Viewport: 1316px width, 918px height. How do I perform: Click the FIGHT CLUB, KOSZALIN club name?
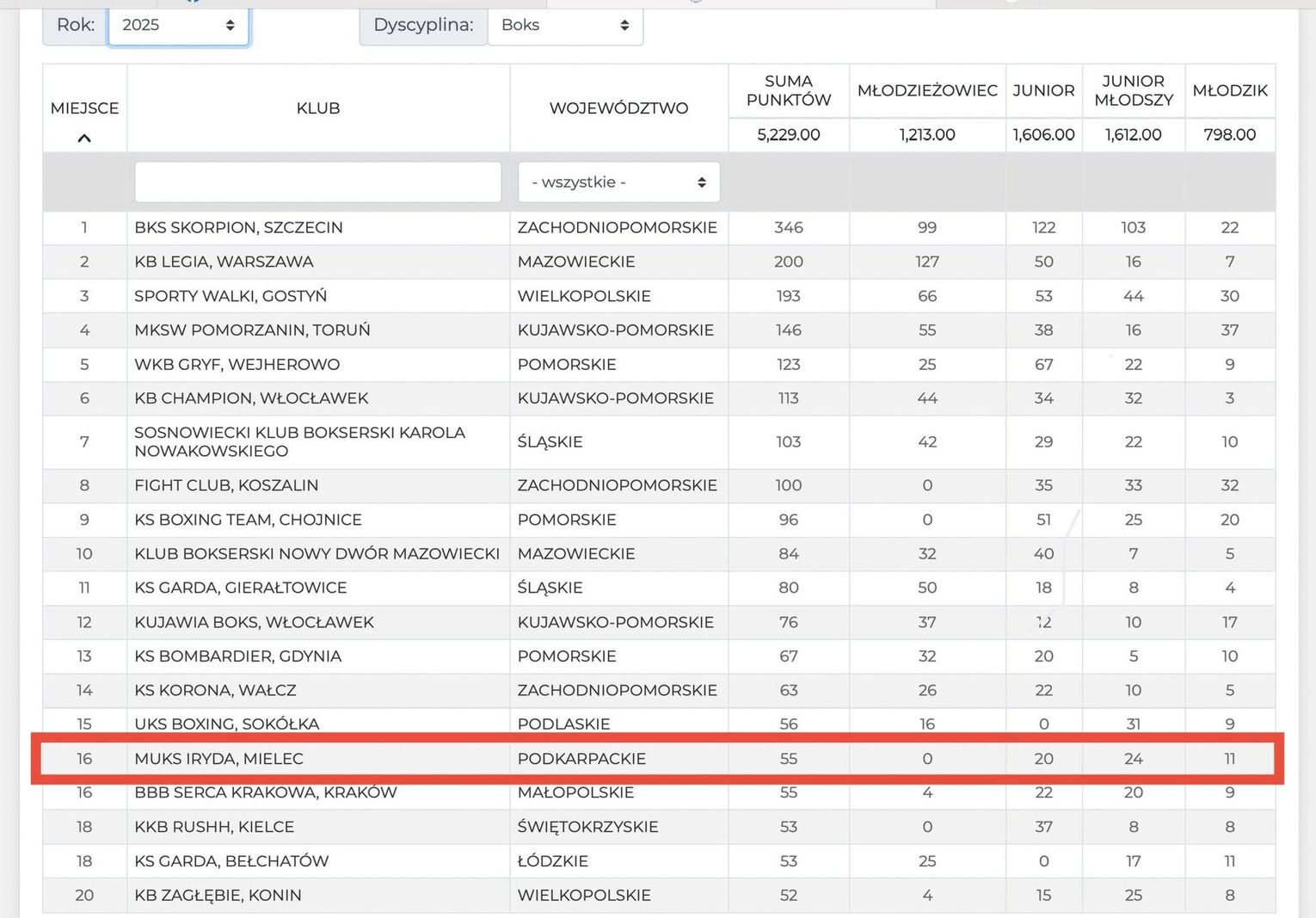click(226, 485)
